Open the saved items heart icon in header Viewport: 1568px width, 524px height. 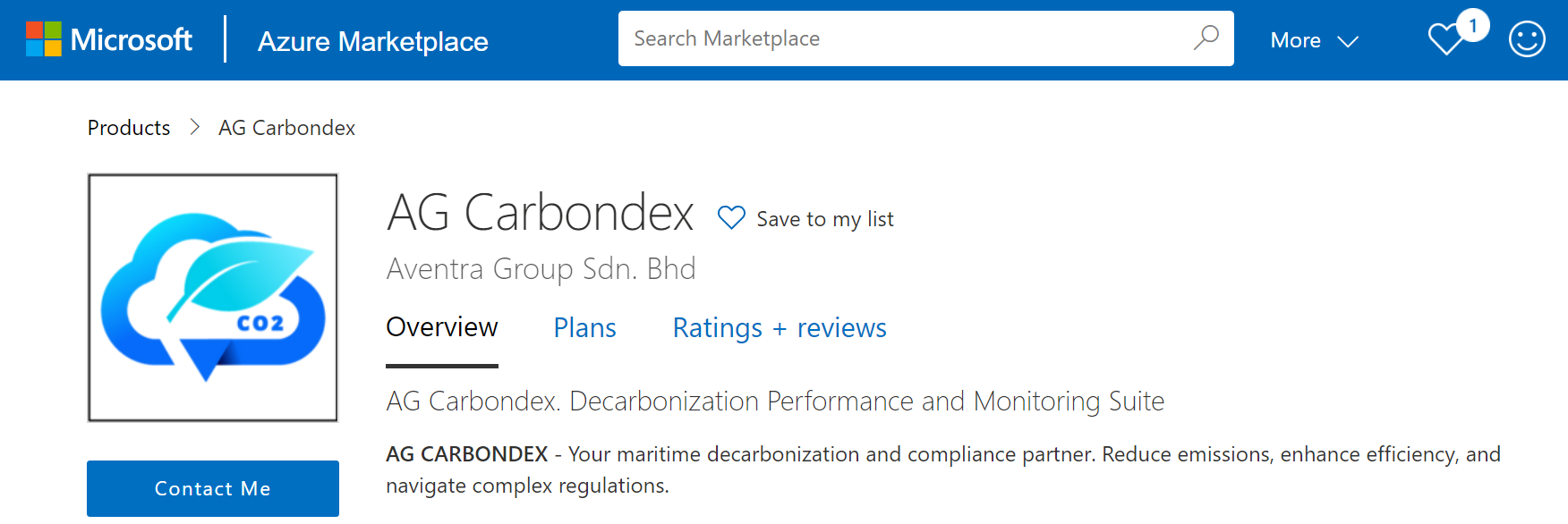coord(1446,39)
